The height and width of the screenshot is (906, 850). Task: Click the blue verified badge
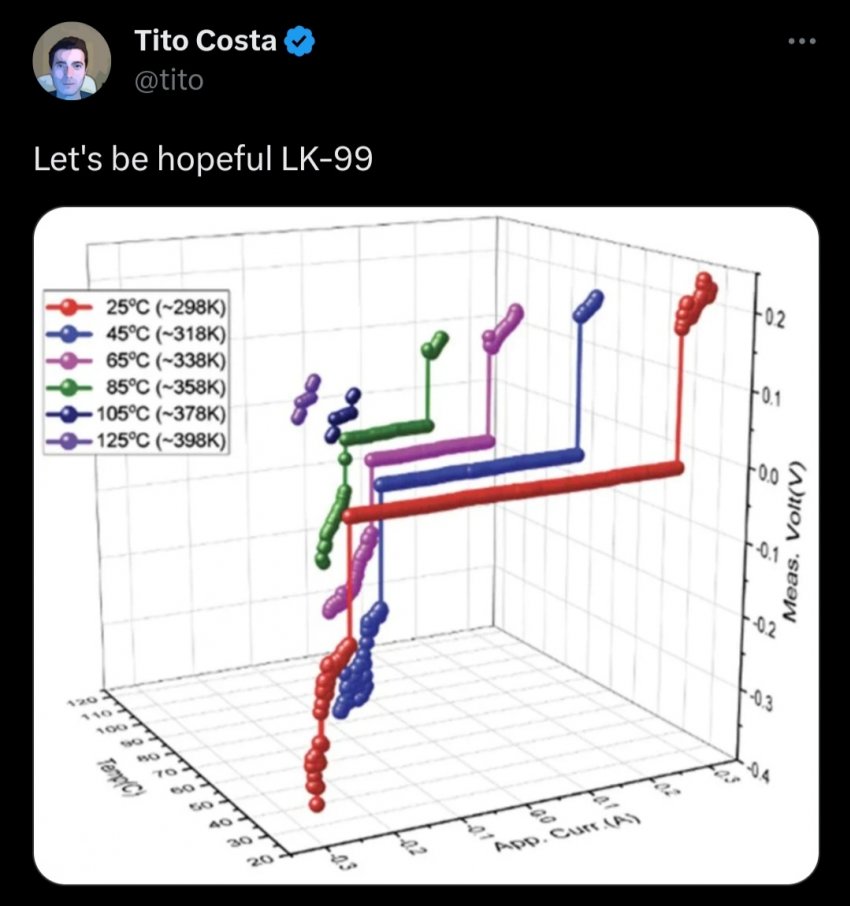(x=302, y=42)
